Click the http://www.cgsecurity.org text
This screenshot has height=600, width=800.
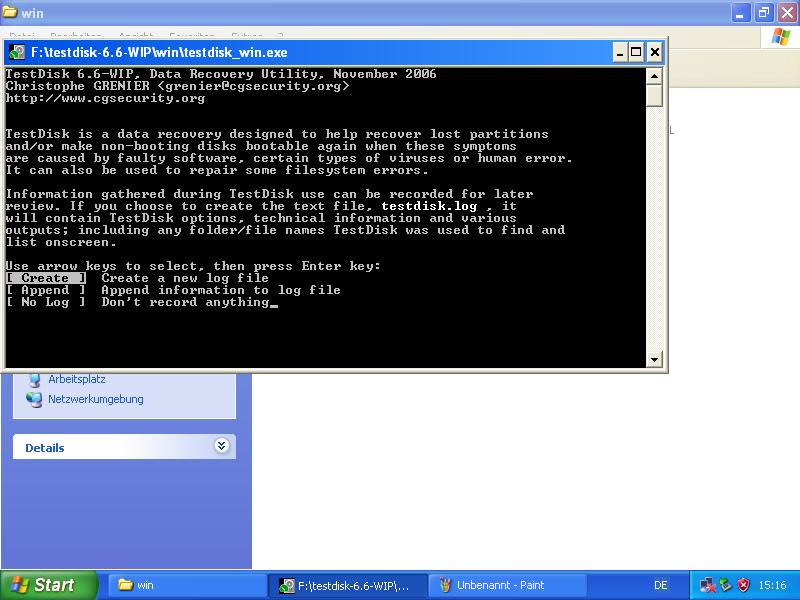106,98
